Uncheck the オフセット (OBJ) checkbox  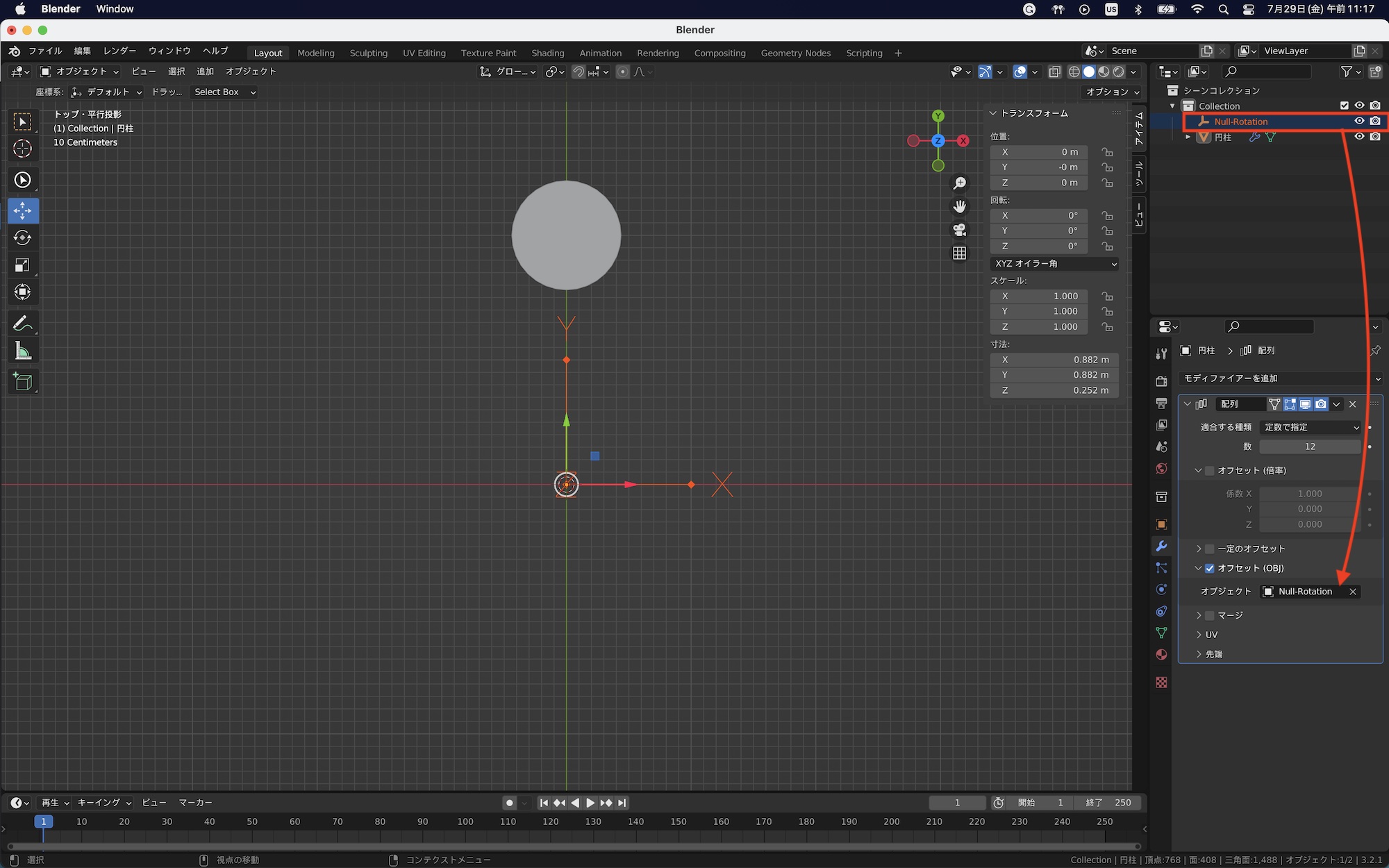point(1210,568)
